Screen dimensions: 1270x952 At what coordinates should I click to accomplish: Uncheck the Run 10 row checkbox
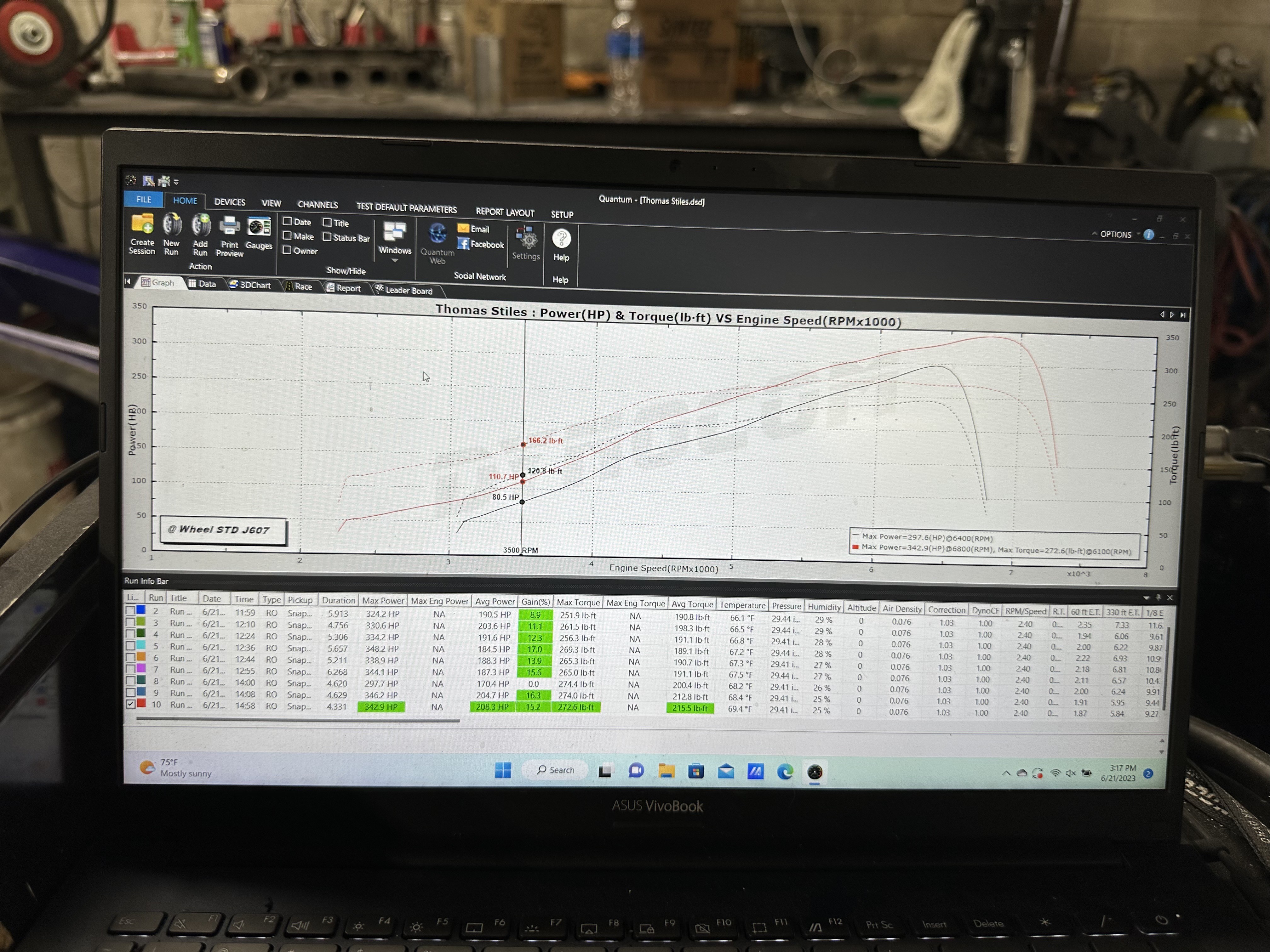(x=131, y=704)
